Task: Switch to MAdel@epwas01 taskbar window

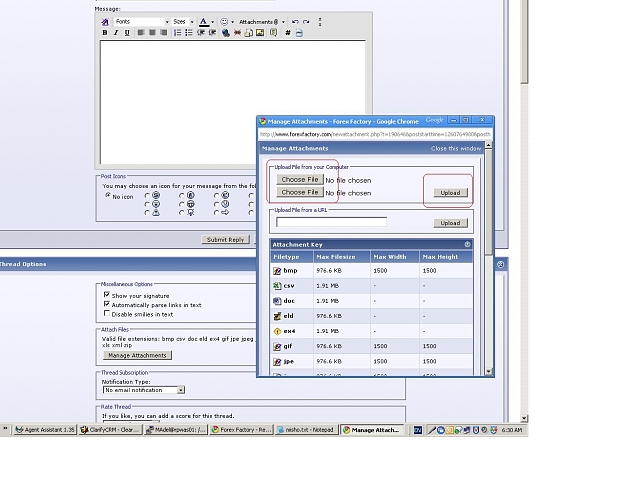Action: tap(176, 430)
